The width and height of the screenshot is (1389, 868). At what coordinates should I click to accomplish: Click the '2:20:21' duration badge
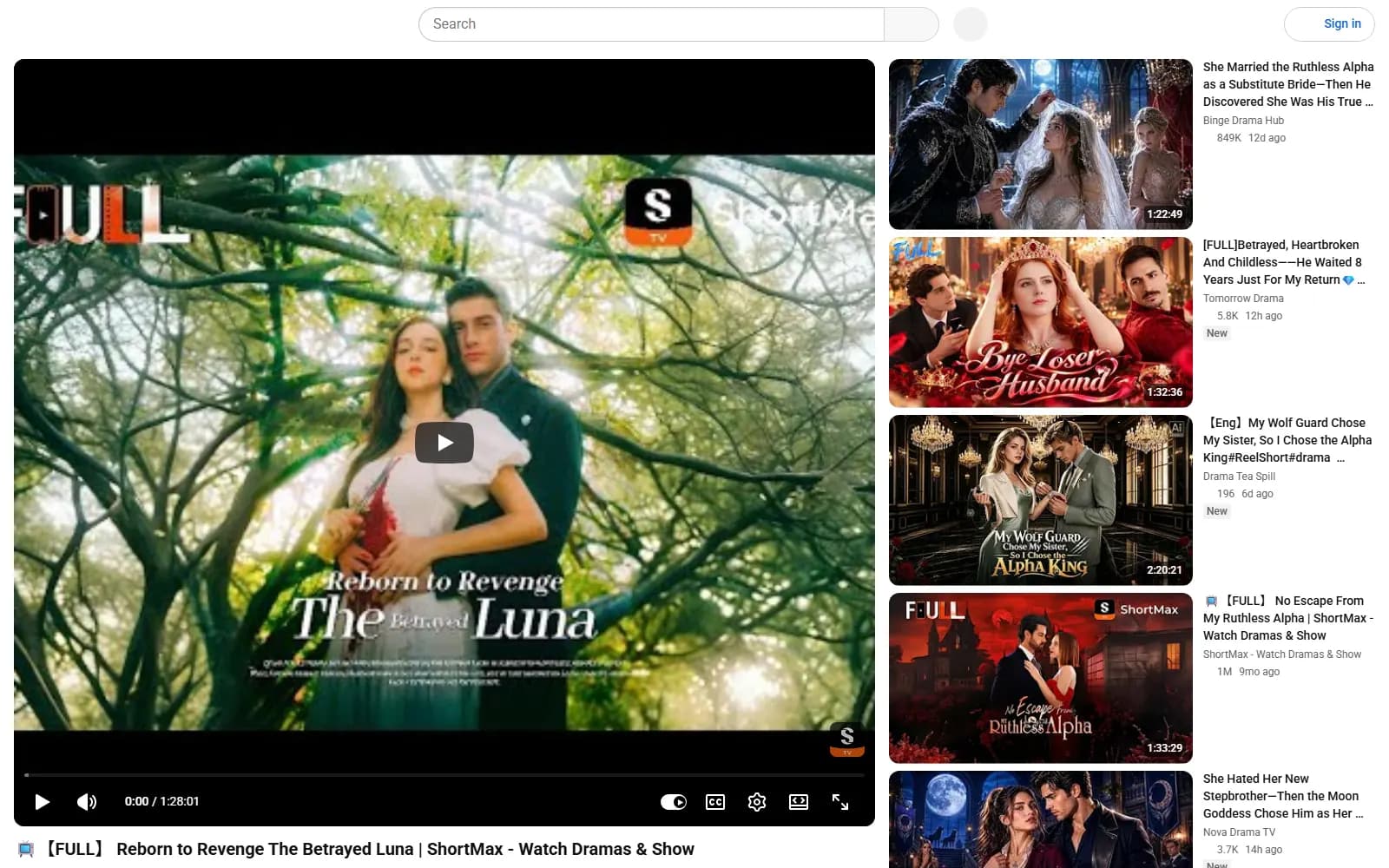coord(1164,570)
